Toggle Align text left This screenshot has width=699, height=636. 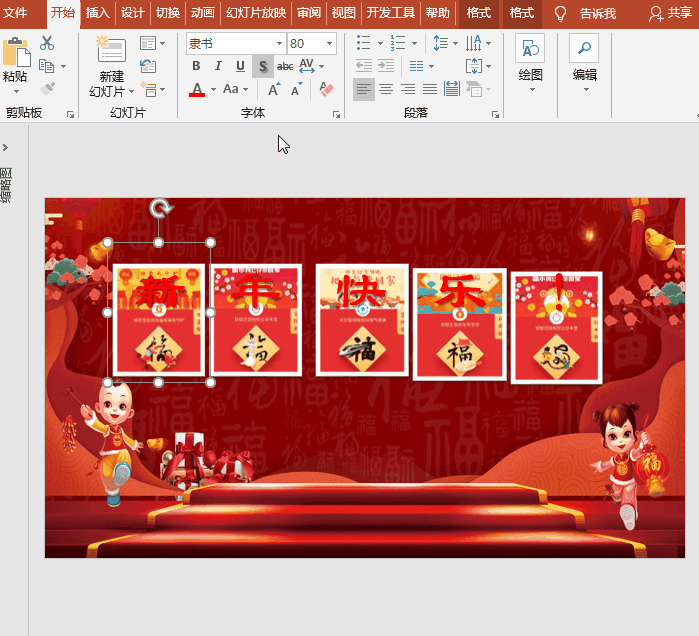pos(364,90)
